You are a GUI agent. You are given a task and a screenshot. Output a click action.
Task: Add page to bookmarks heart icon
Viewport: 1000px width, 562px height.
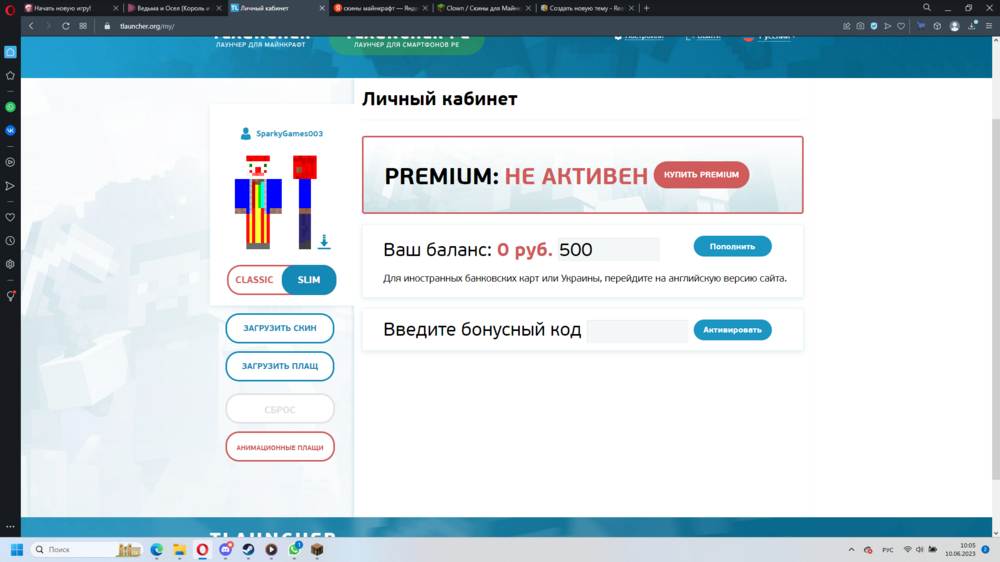point(901,26)
